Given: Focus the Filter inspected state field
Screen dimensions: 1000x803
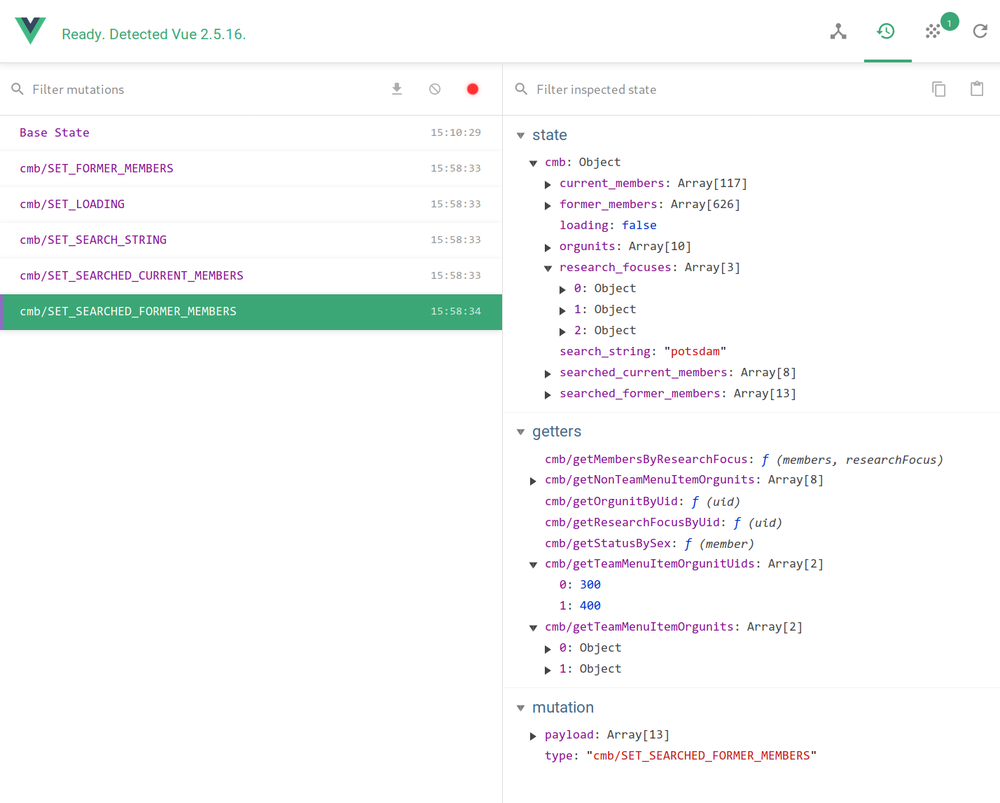Looking at the screenshot, I should (x=727, y=89).
